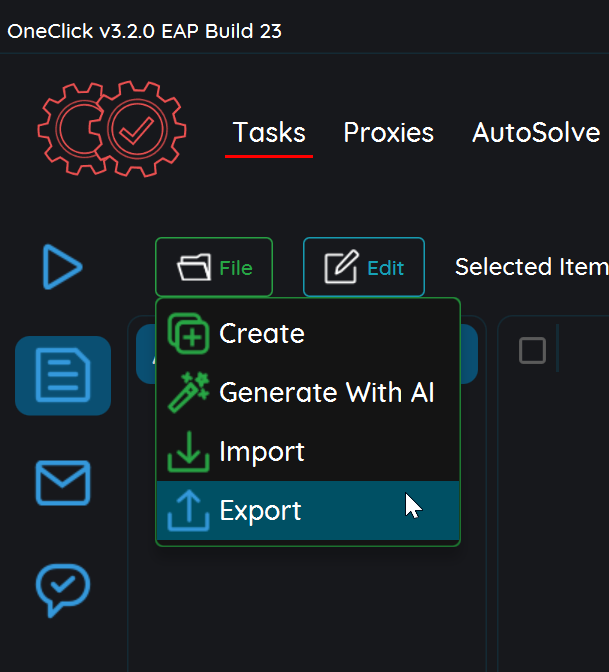The width and height of the screenshot is (609, 672).
Task: Open the chat bubble checkmark sidebar icon
Action: click(x=63, y=590)
